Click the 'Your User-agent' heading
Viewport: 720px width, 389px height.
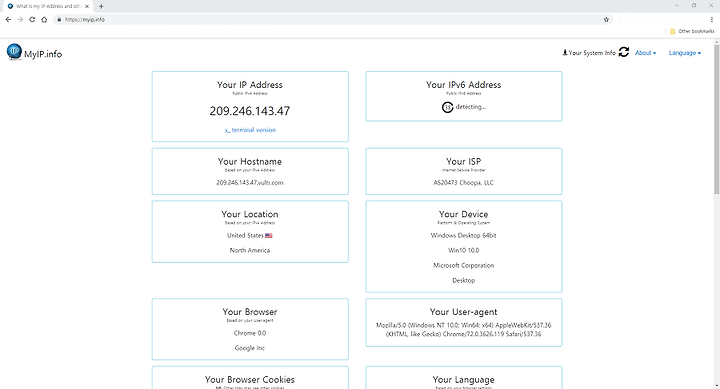click(463, 312)
